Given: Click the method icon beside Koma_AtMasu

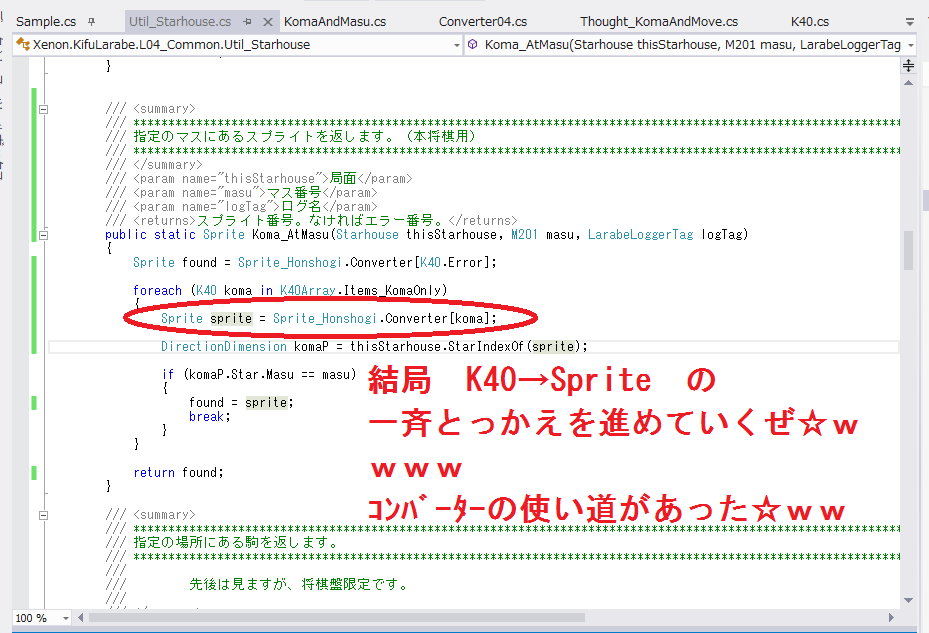Looking at the screenshot, I should [473, 44].
